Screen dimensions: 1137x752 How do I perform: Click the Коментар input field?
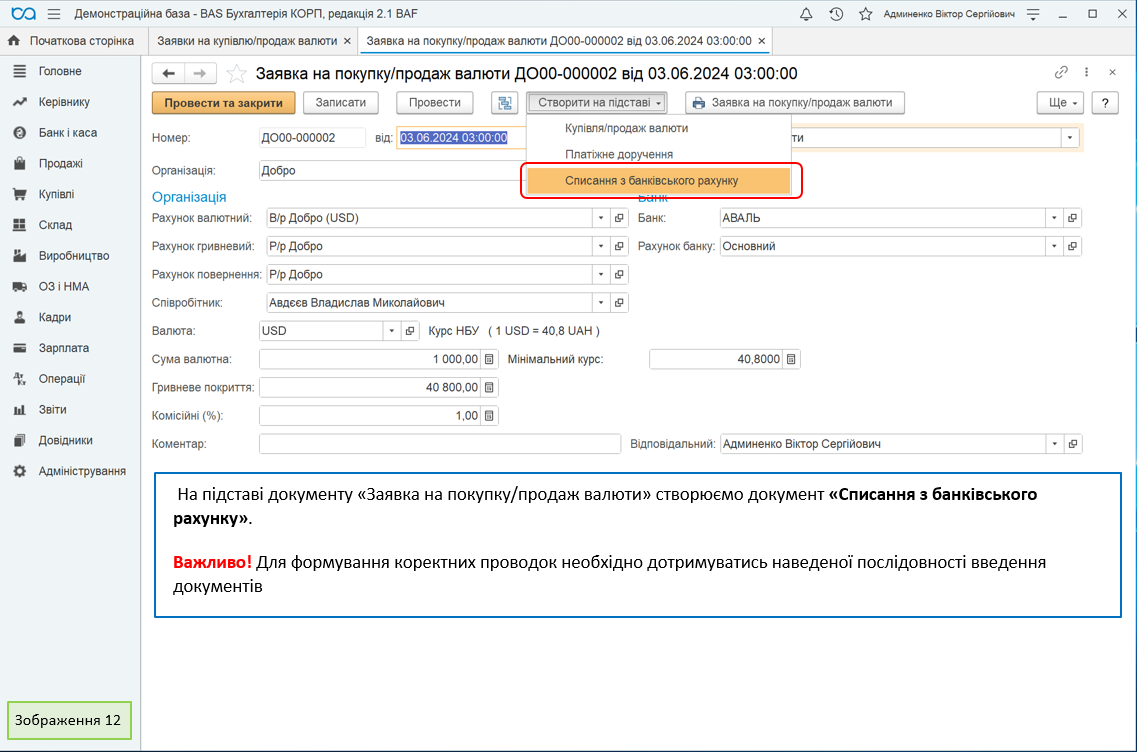pyautogui.click(x=439, y=444)
